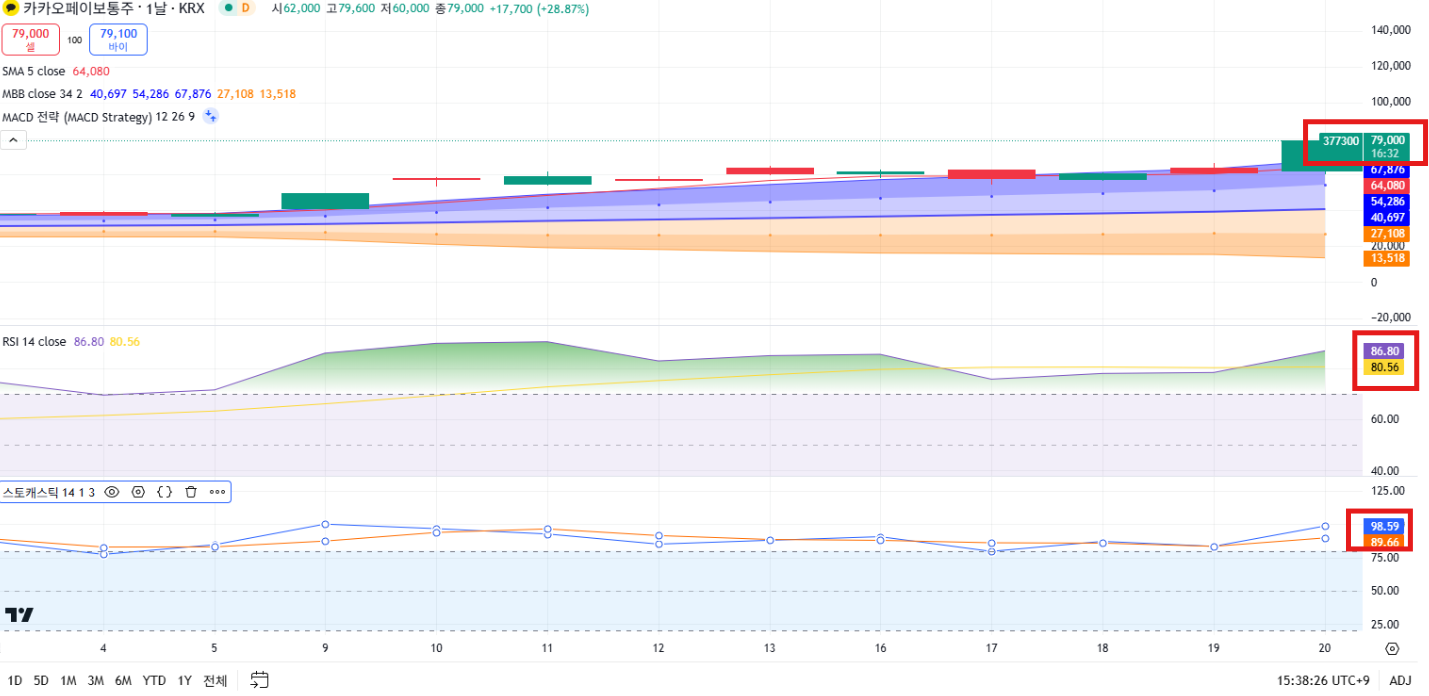Select the 전체 (all) time range
Screen dimensions: 1429x696
click(x=215, y=681)
